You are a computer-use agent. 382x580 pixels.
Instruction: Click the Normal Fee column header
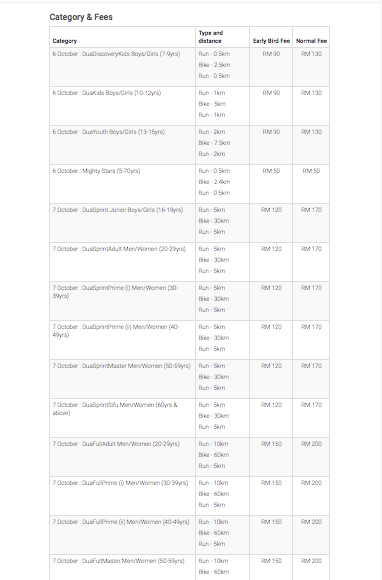[x=311, y=41]
